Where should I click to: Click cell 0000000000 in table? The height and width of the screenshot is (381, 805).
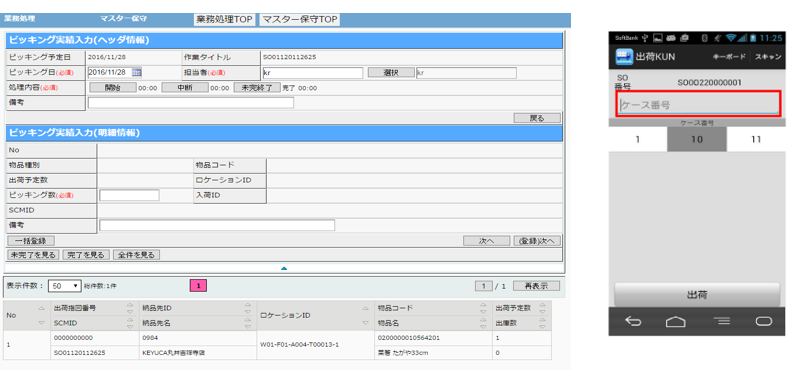tap(94, 338)
